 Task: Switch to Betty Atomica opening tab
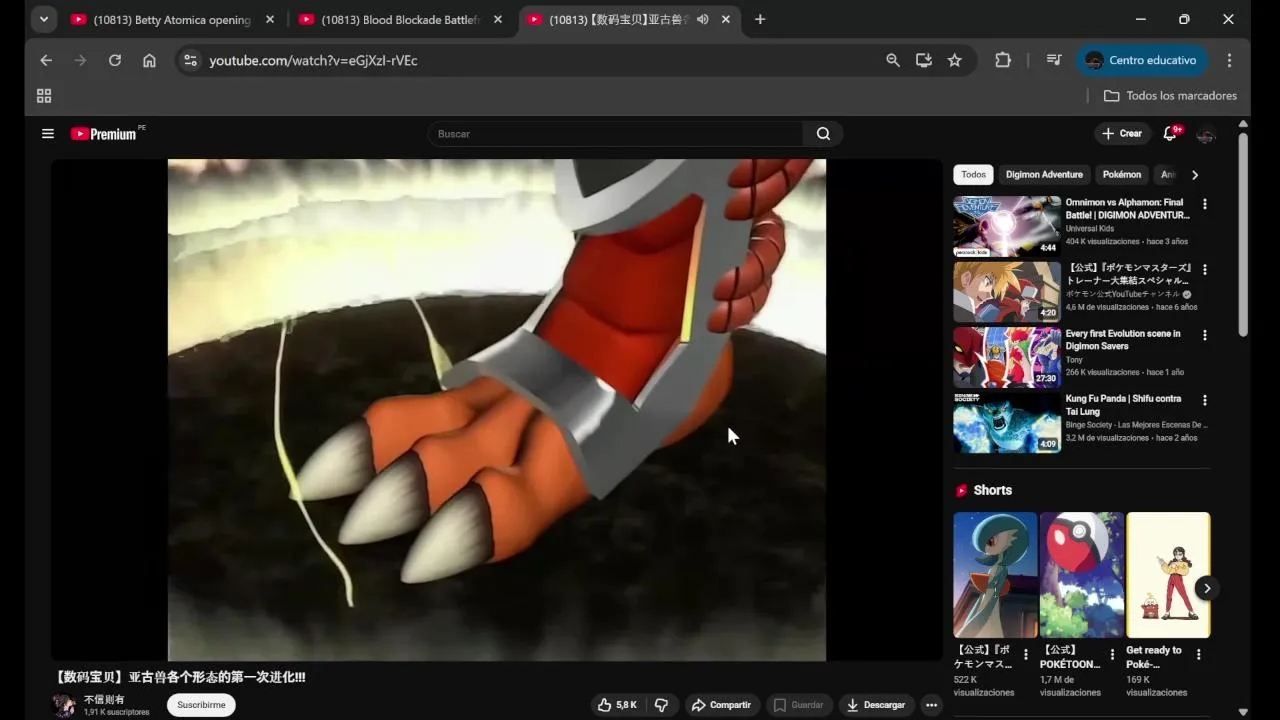(171, 19)
